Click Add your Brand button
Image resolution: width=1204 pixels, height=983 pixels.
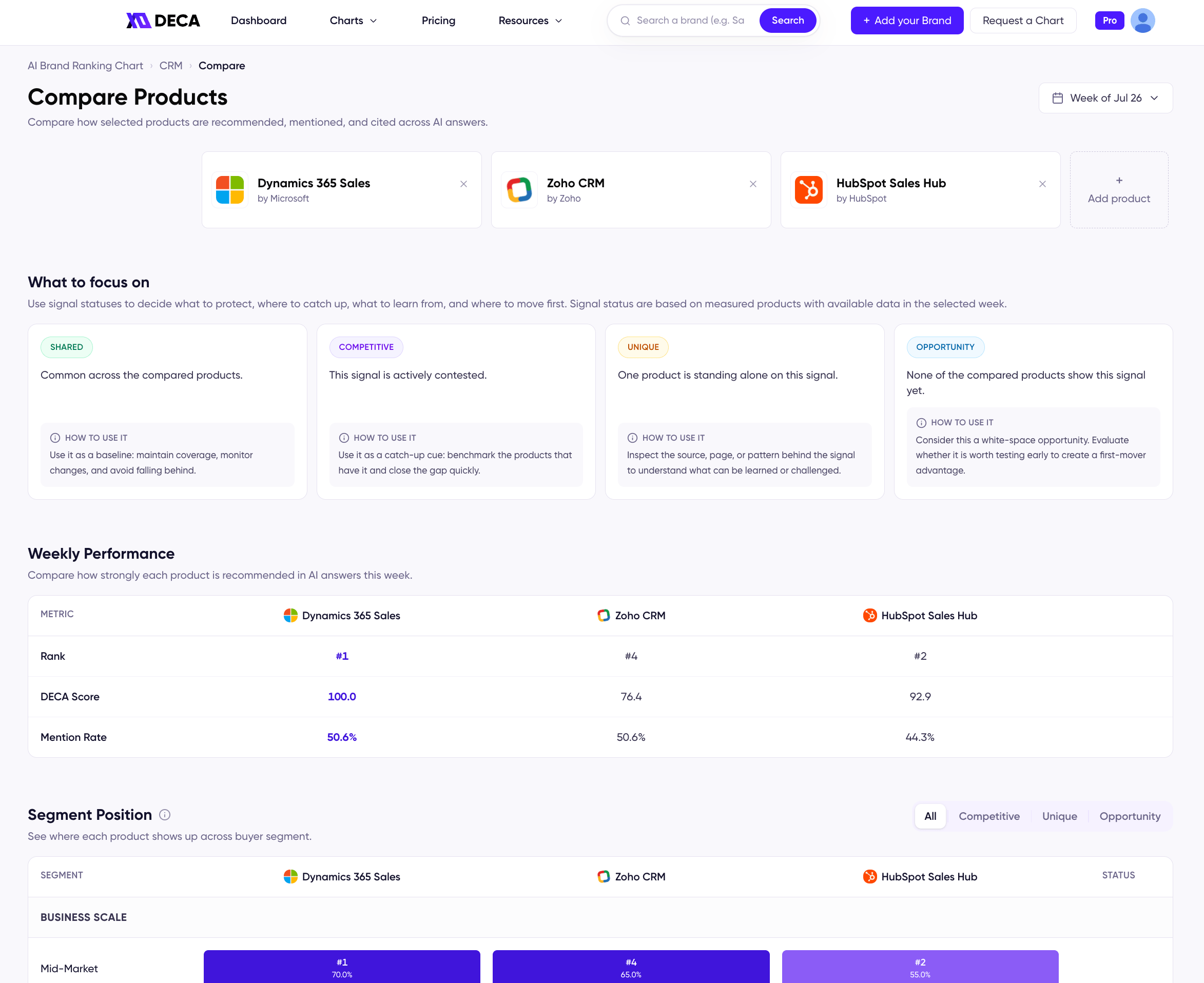[907, 21]
